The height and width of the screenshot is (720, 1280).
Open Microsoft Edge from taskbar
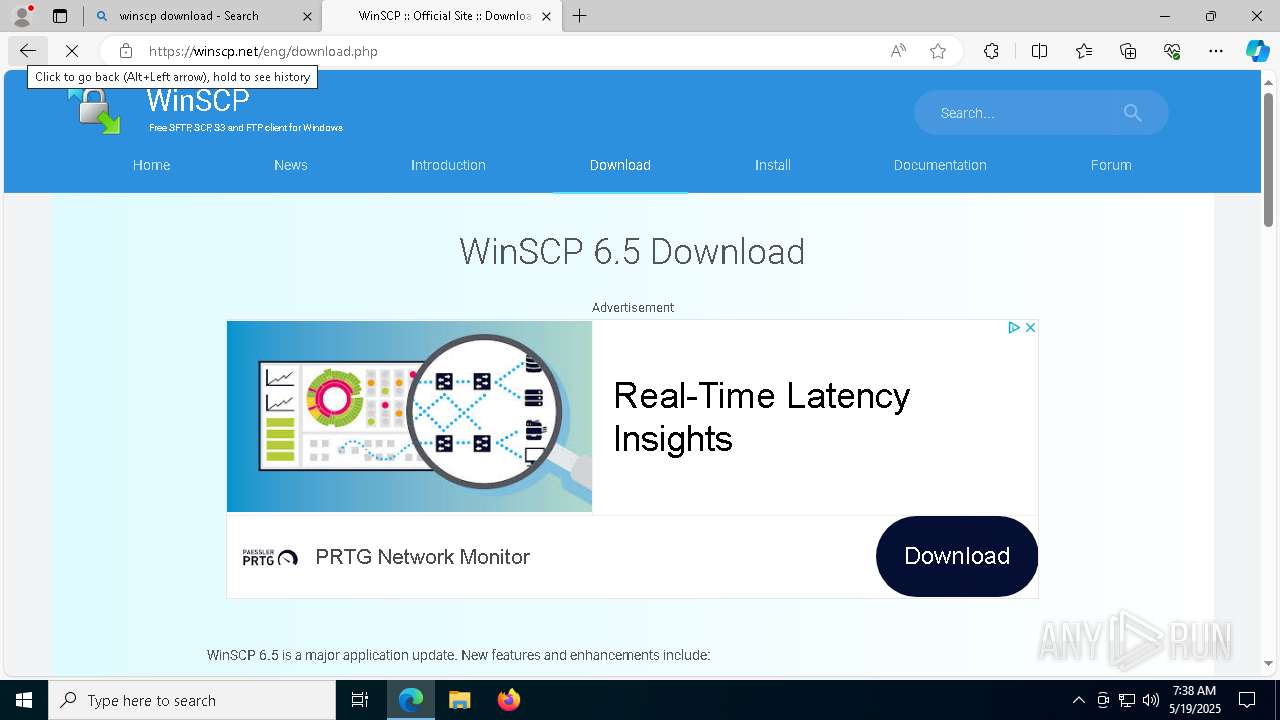(x=411, y=700)
